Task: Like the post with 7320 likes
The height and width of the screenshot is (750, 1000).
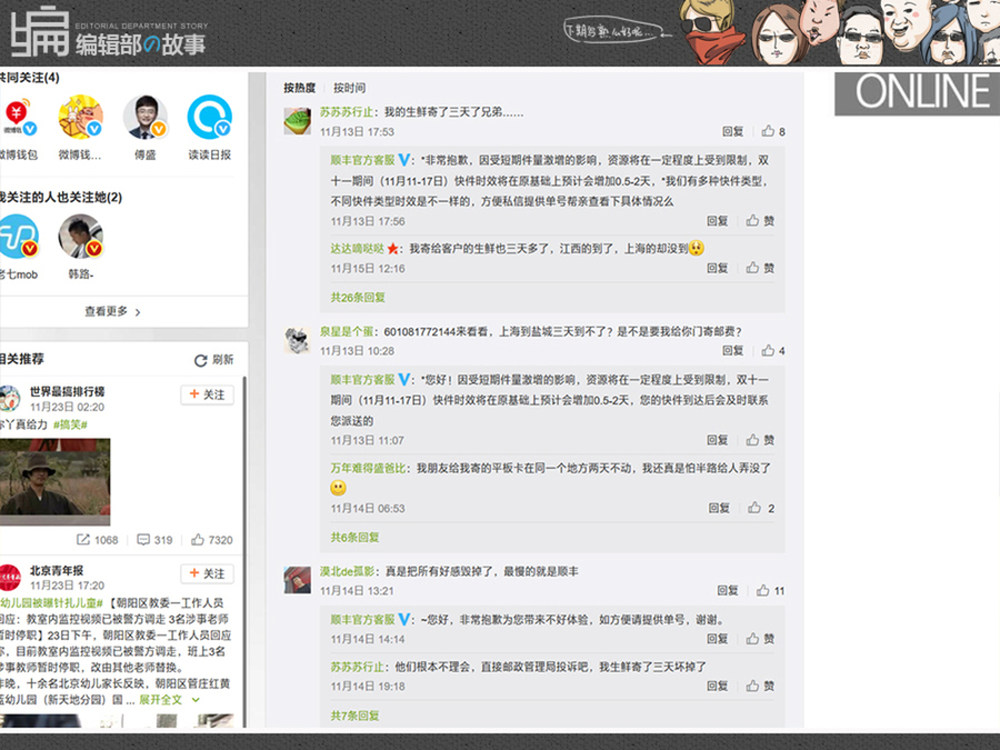Action: pyautogui.click(x=212, y=540)
